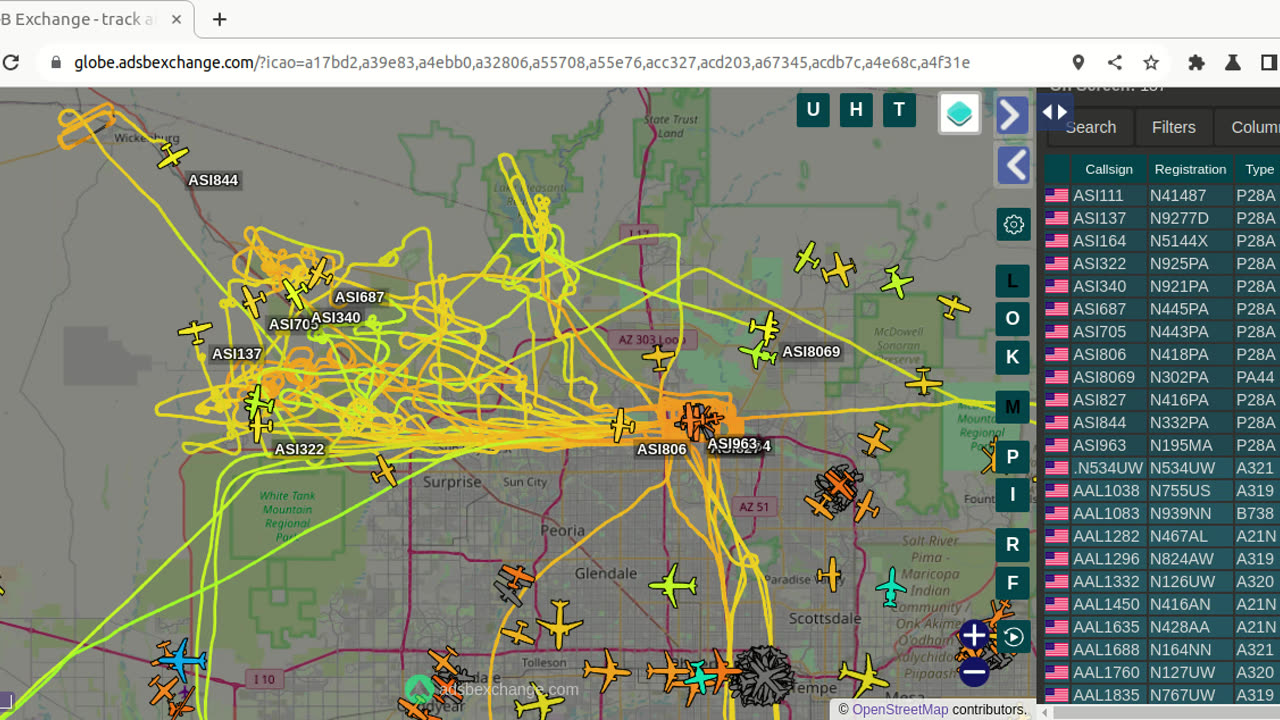Open the map layers selector icon
Image resolution: width=1280 pixels, height=720 pixels.
click(x=959, y=113)
